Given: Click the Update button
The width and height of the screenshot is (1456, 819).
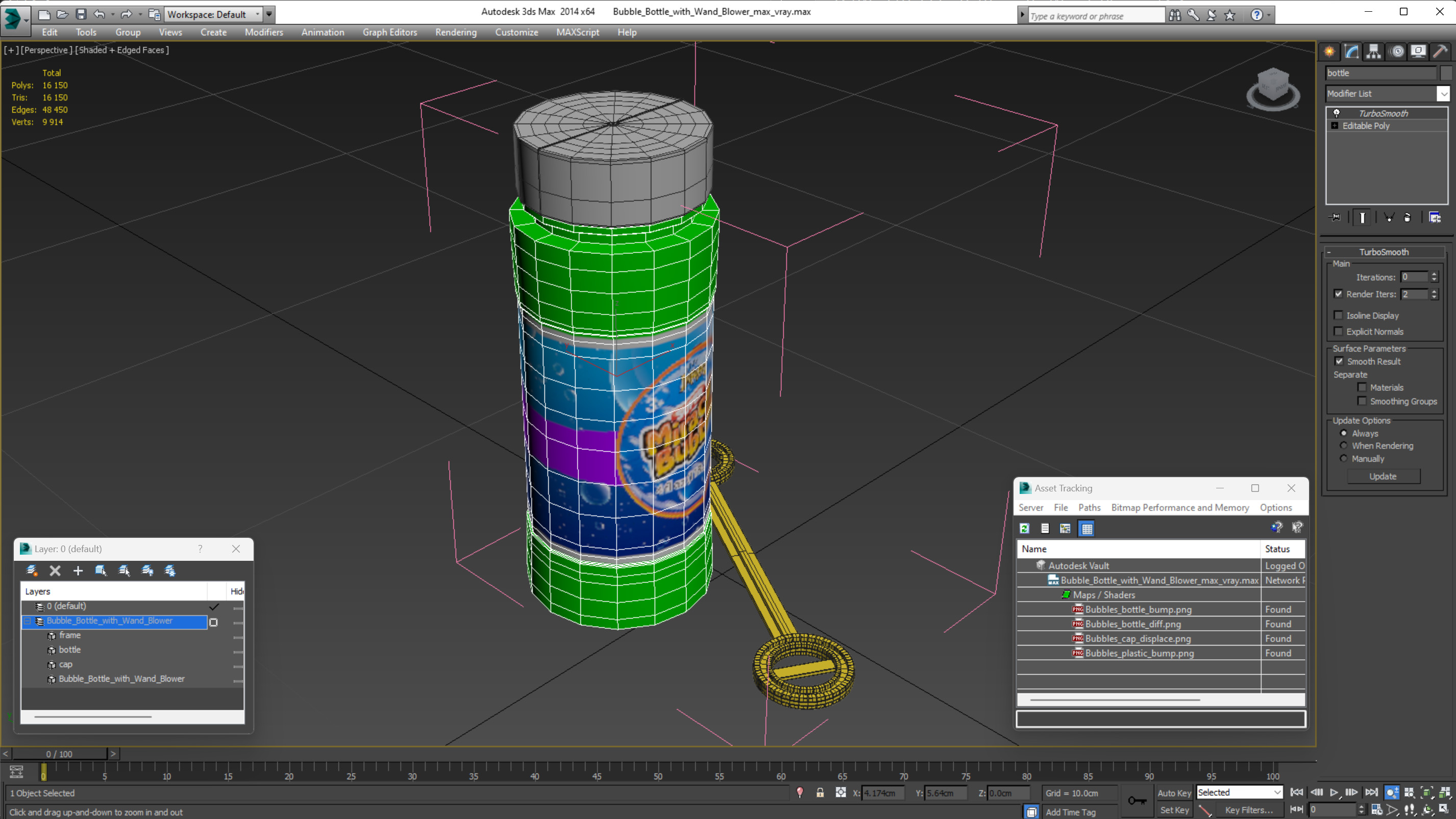Looking at the screenshot, I should (1383, 477).
